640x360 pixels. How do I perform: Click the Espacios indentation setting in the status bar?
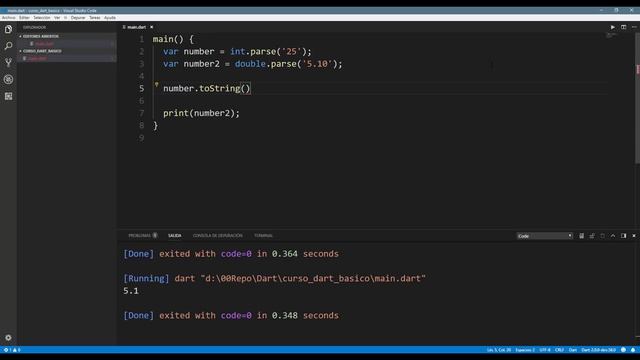525,350
